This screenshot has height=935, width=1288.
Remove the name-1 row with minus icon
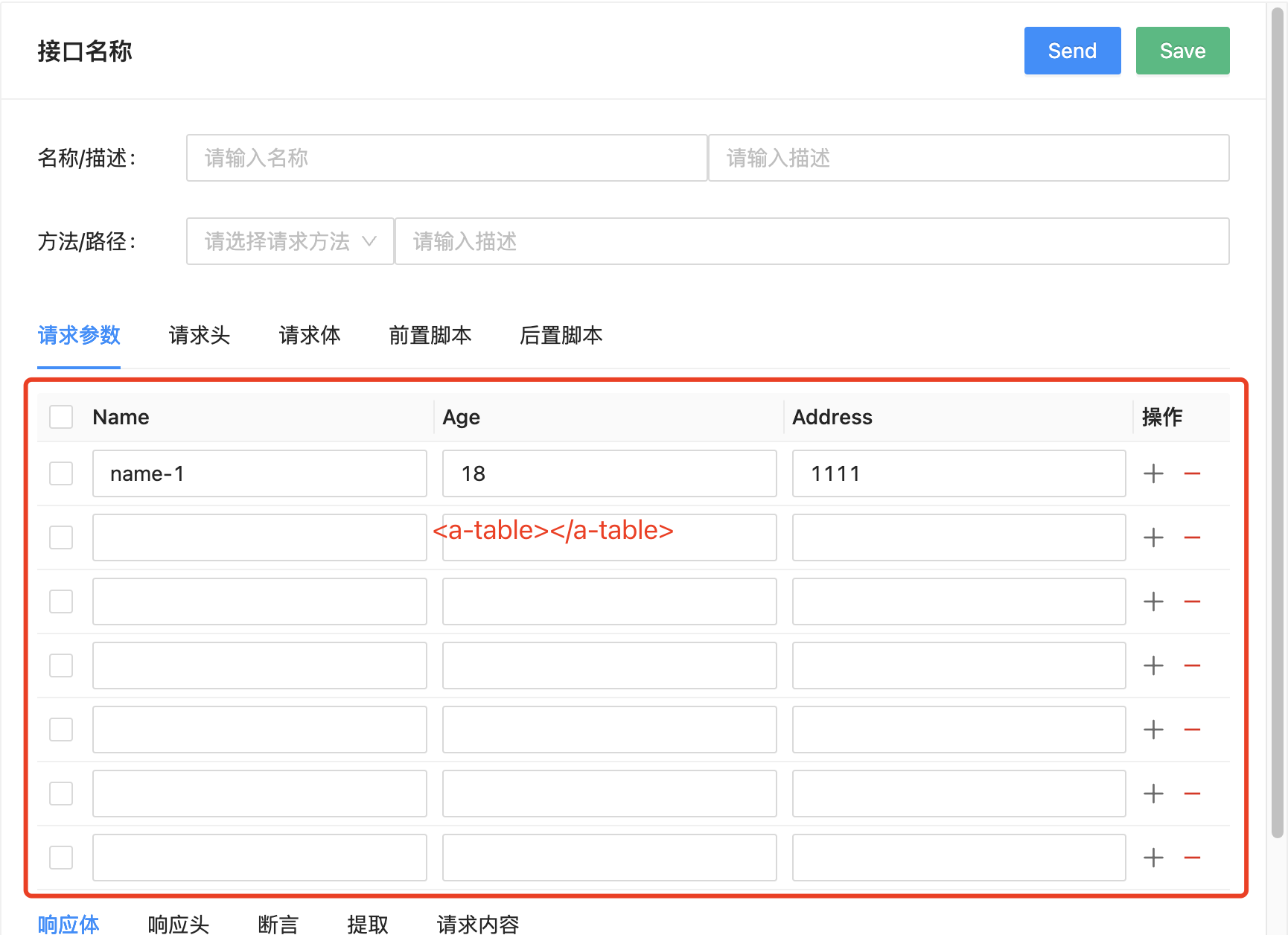pyautogui.click(x=1192, y=473)
